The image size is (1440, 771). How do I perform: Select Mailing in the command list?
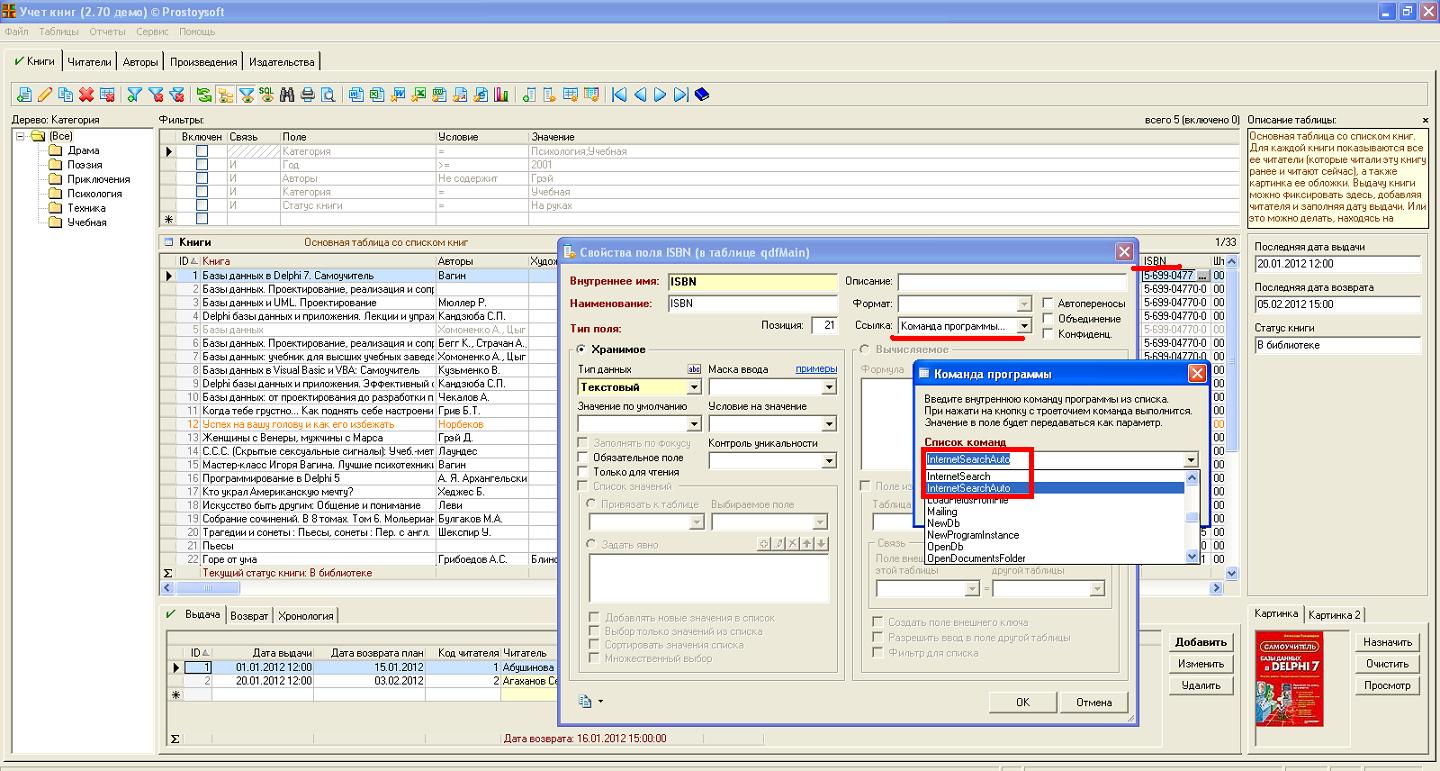coord(942,512)
